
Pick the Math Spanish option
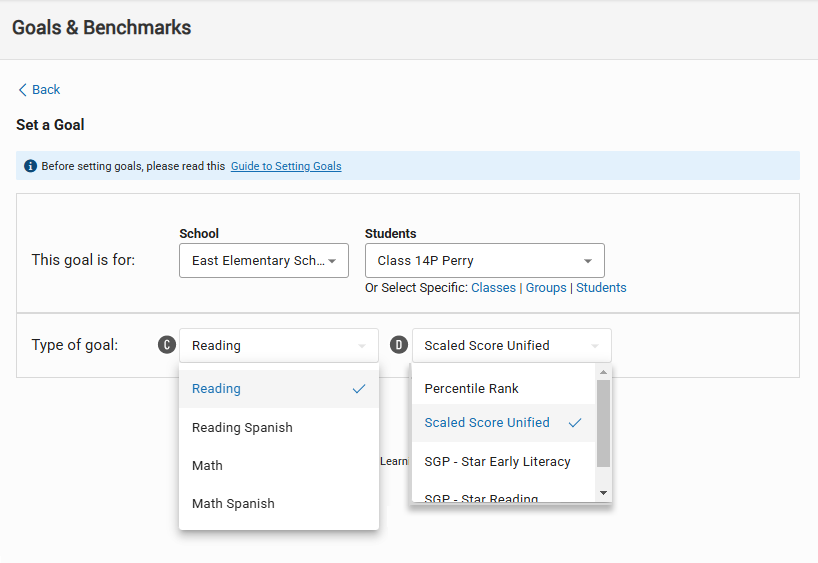tap(233, 504)
